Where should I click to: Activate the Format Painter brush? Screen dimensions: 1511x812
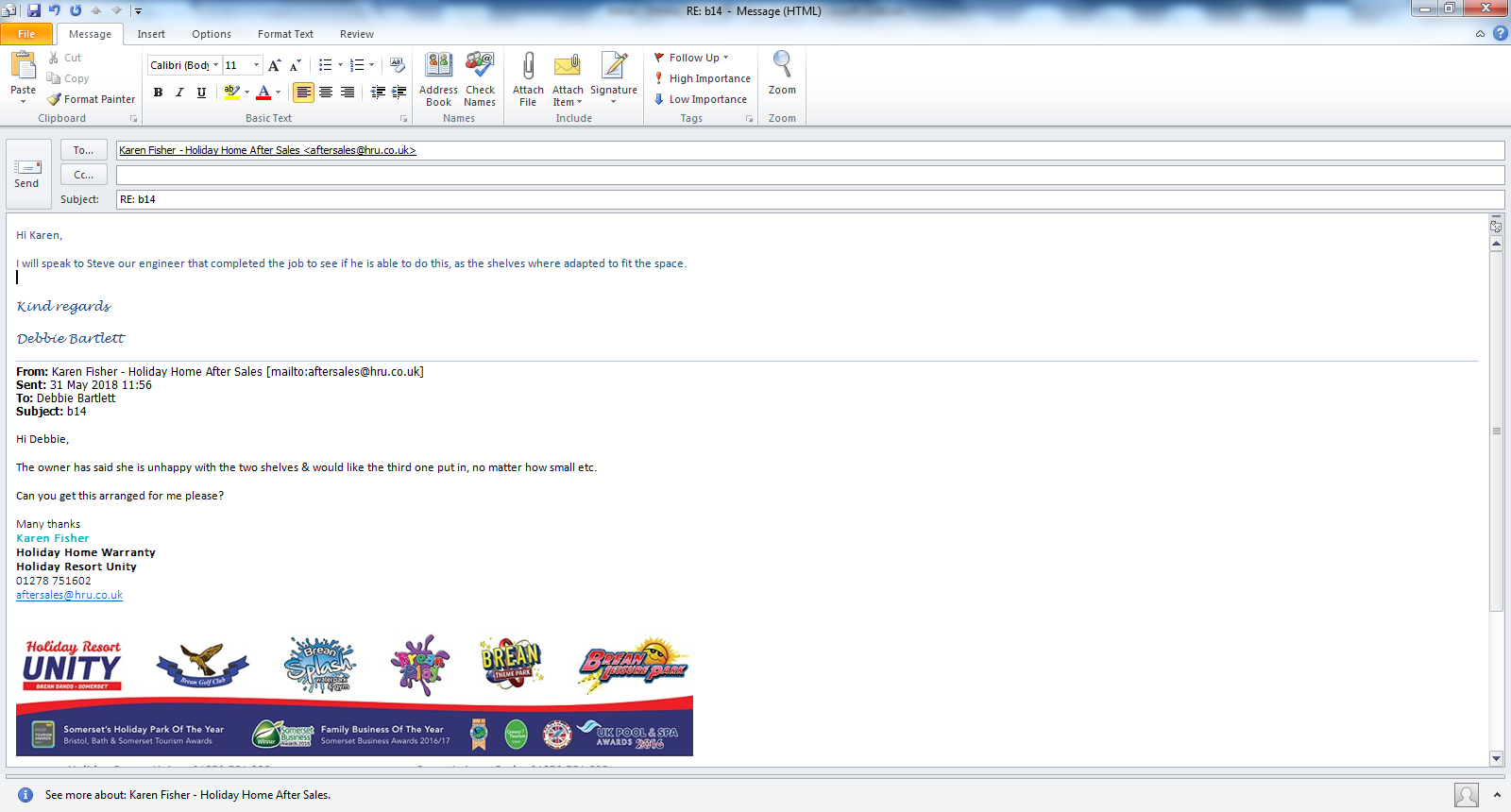click(x=91, y=99)
